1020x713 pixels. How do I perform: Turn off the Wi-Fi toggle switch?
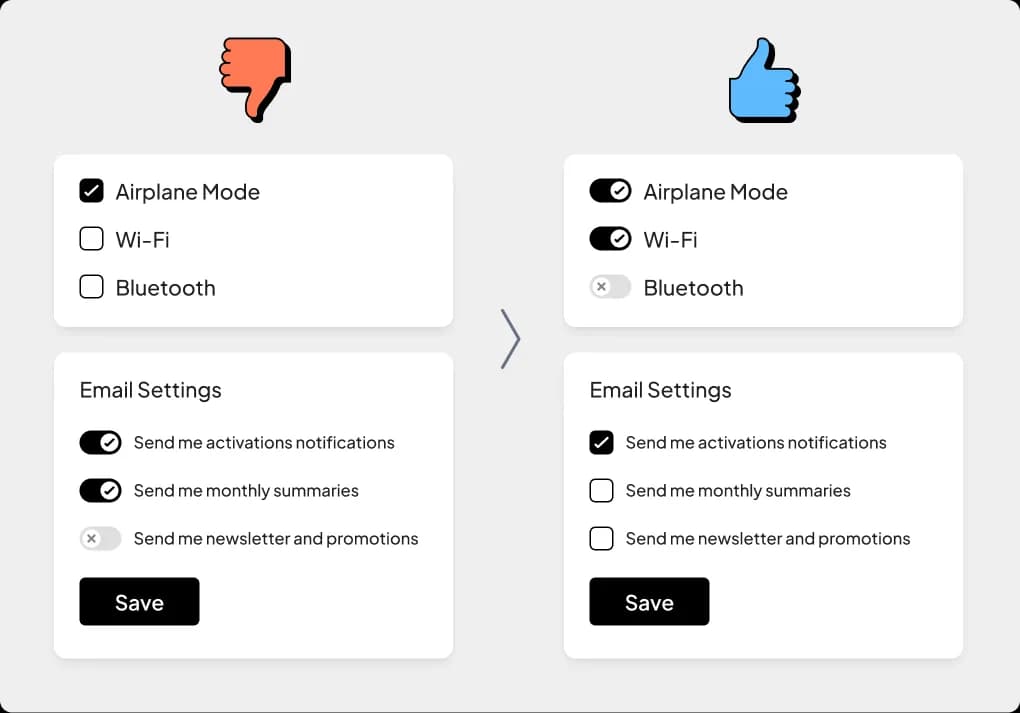click(x=610, y=239)
